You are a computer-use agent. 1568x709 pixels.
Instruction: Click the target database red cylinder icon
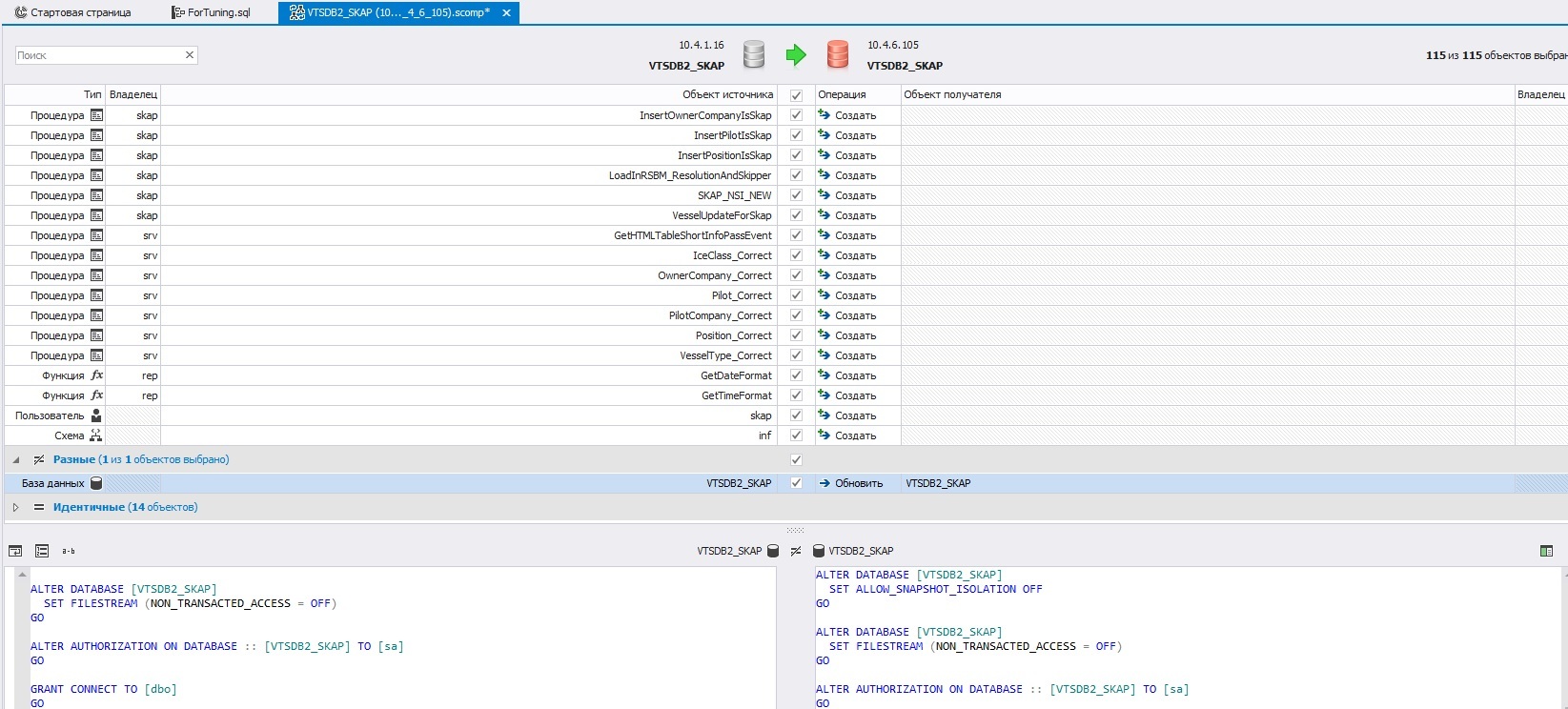[x=838, y=54]
